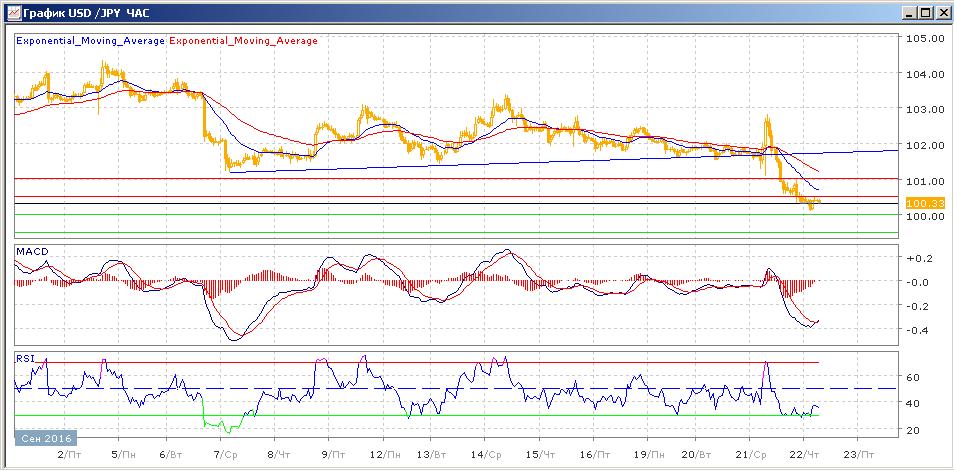Click the 100.33 current price tag
This screenshot has width=954, height=471.
tap(918, 203)
